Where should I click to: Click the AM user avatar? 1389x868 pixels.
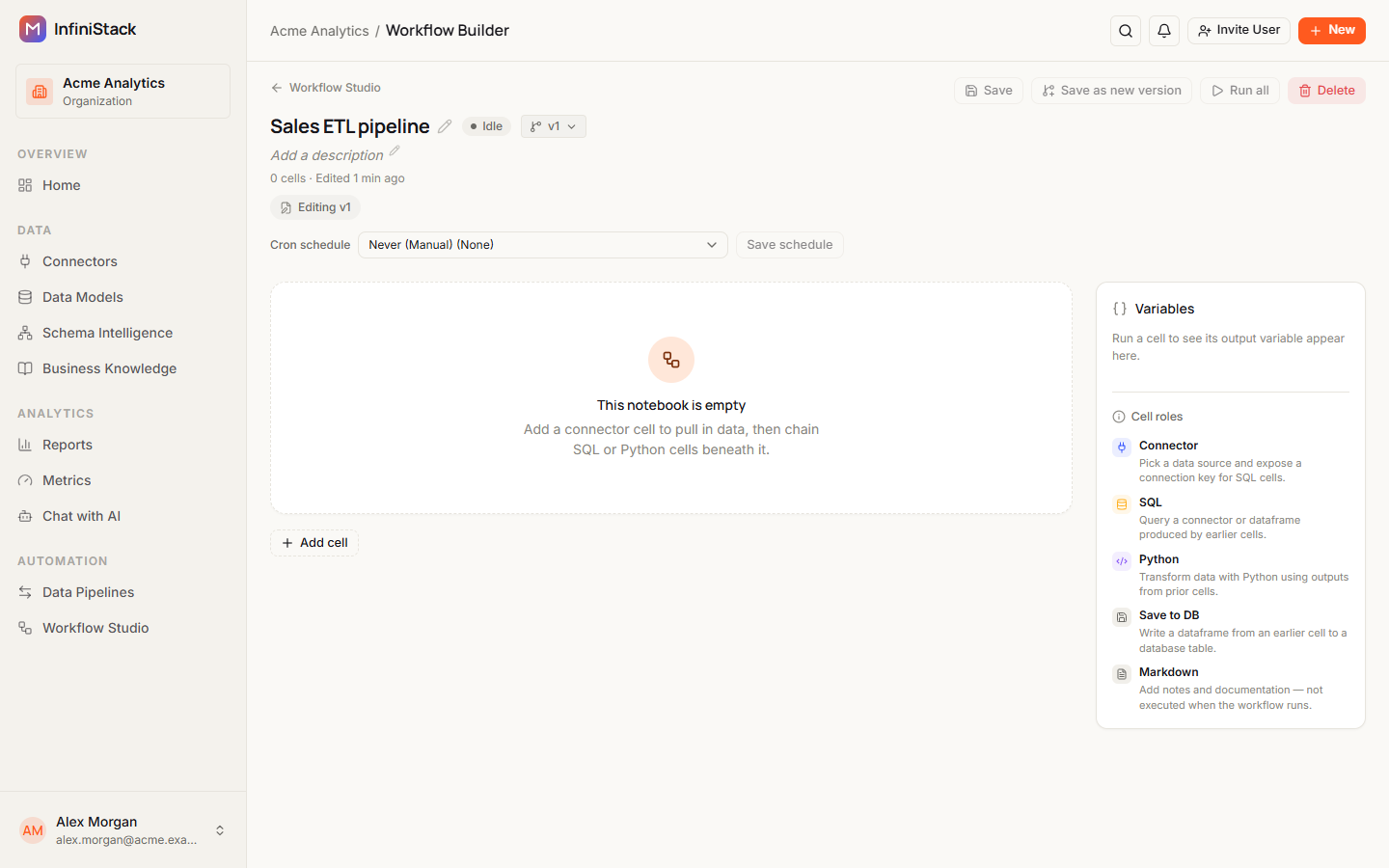[x=33, y=830]
